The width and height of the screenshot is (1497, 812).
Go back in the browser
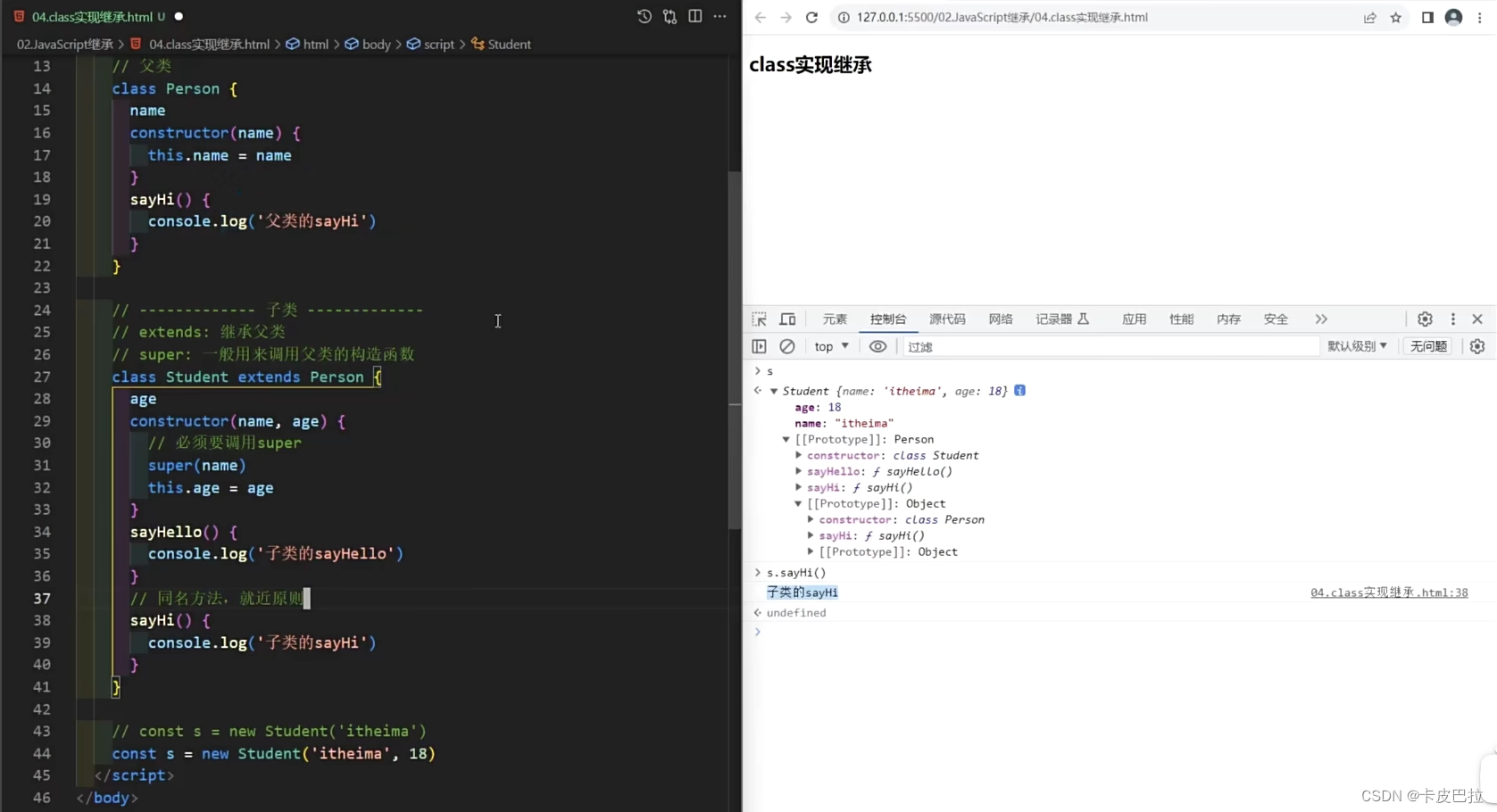click(x=760, y=17)
